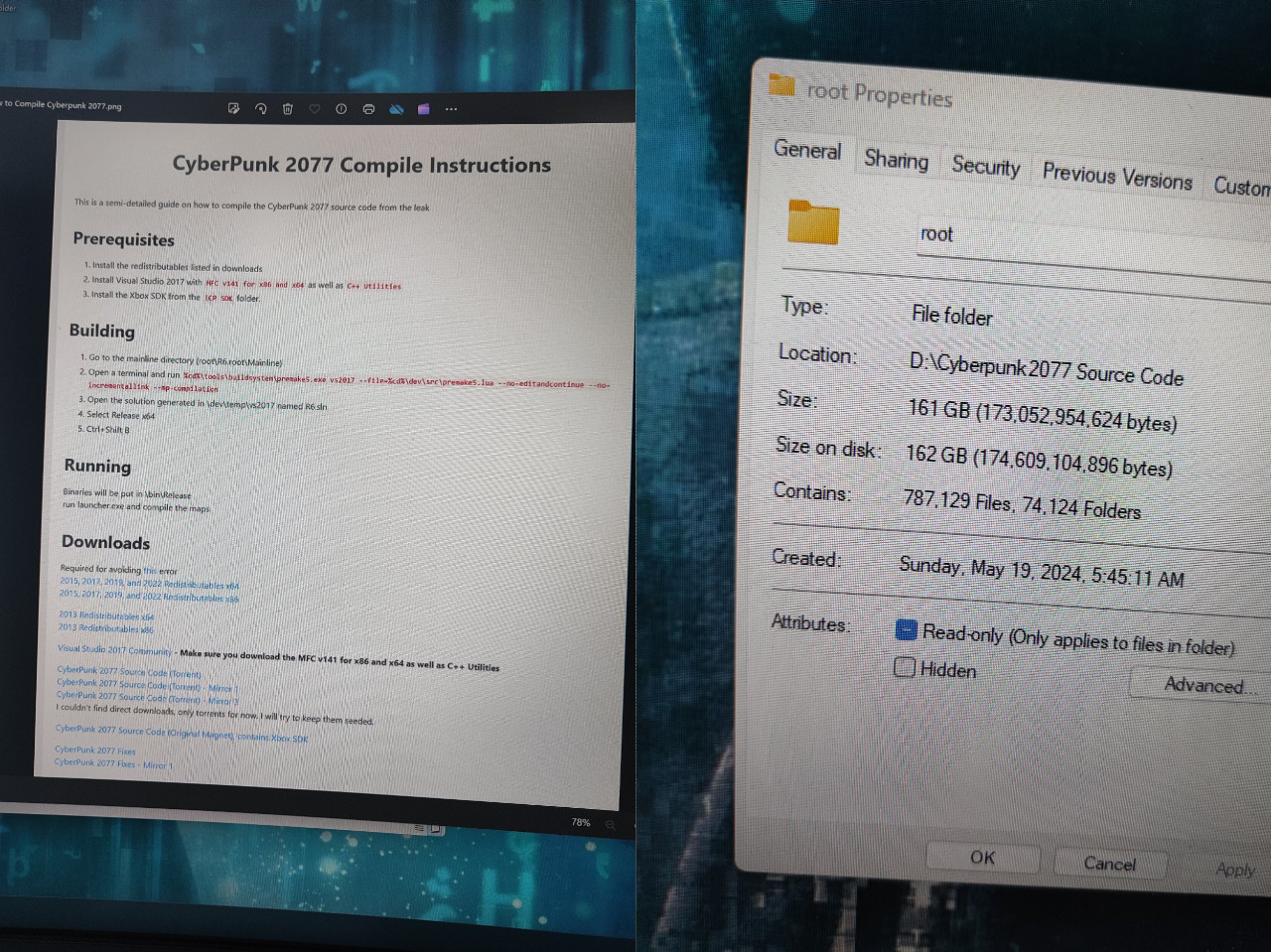
Task: Open the 'this' error link under Downloads
Action: [x=149, y=571]
